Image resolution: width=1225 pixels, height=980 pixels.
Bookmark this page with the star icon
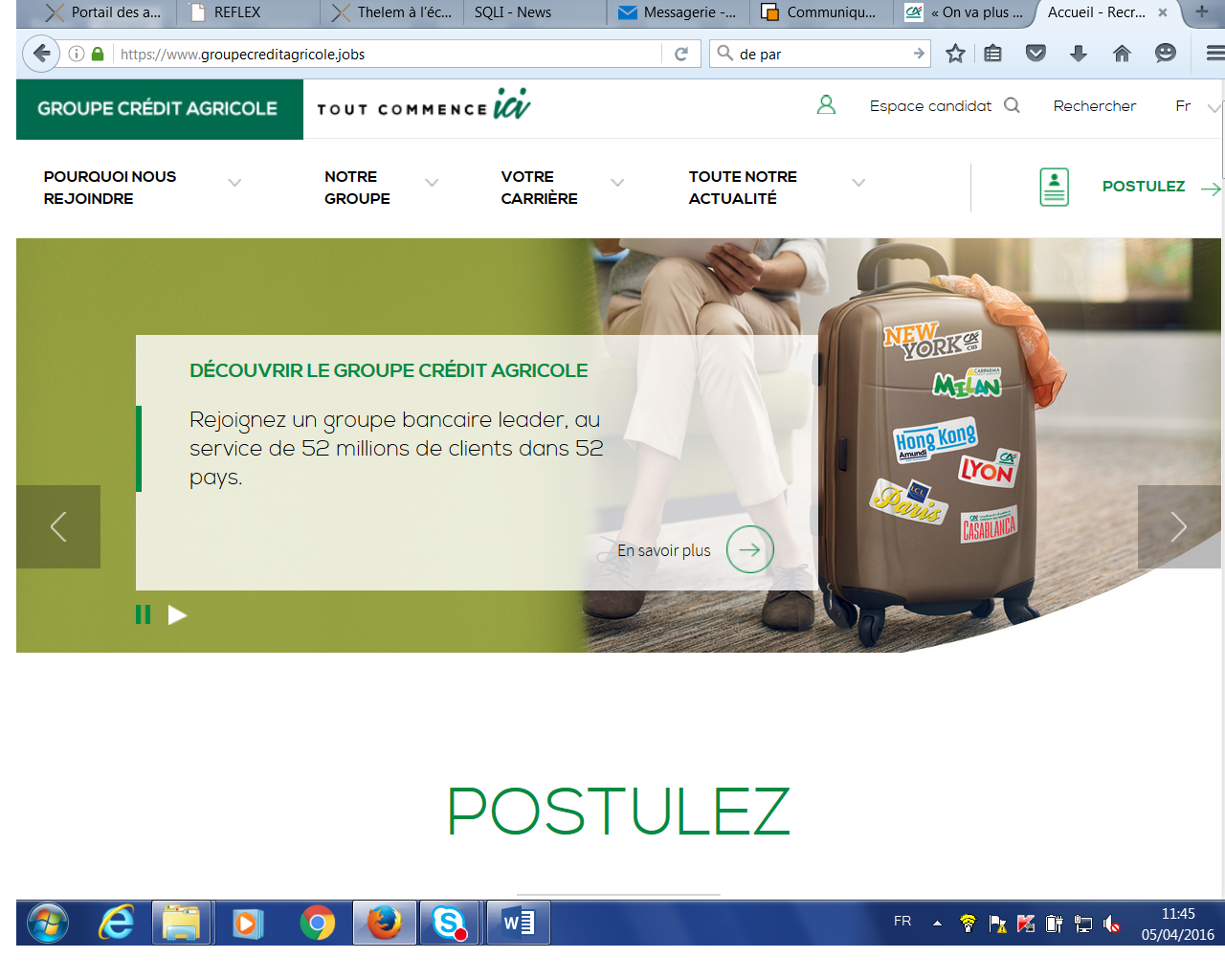[955, 54]
